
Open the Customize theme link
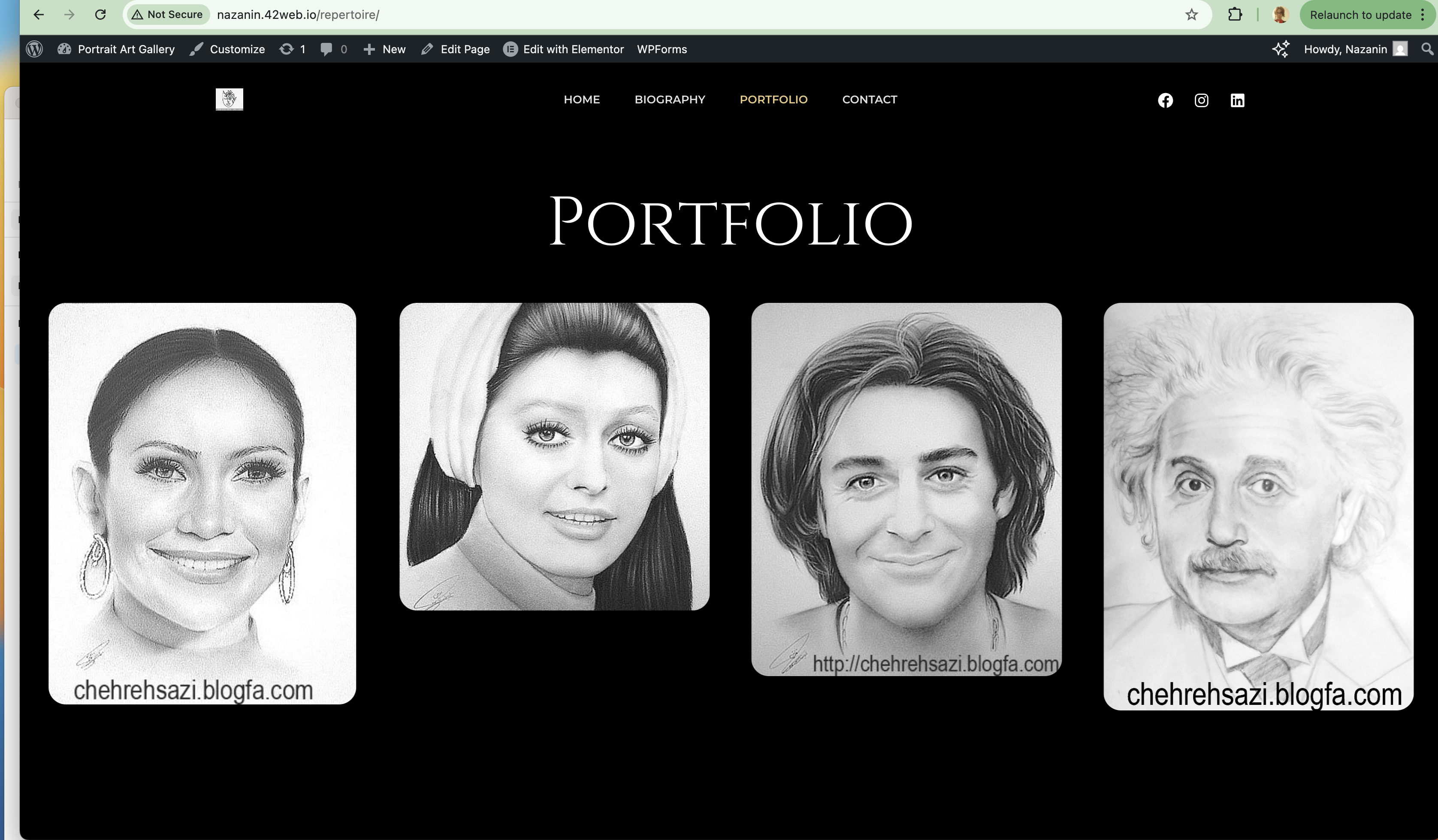pos(228,49)
